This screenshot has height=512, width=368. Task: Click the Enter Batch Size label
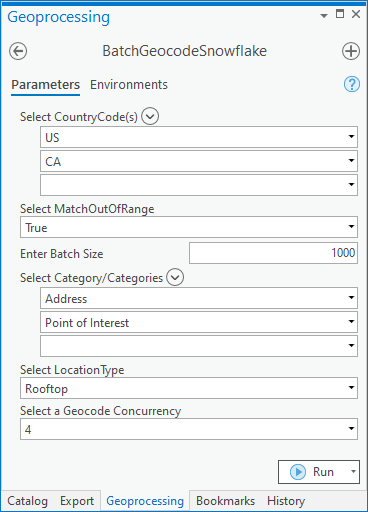pyautogui.click(x=62, y=254)
